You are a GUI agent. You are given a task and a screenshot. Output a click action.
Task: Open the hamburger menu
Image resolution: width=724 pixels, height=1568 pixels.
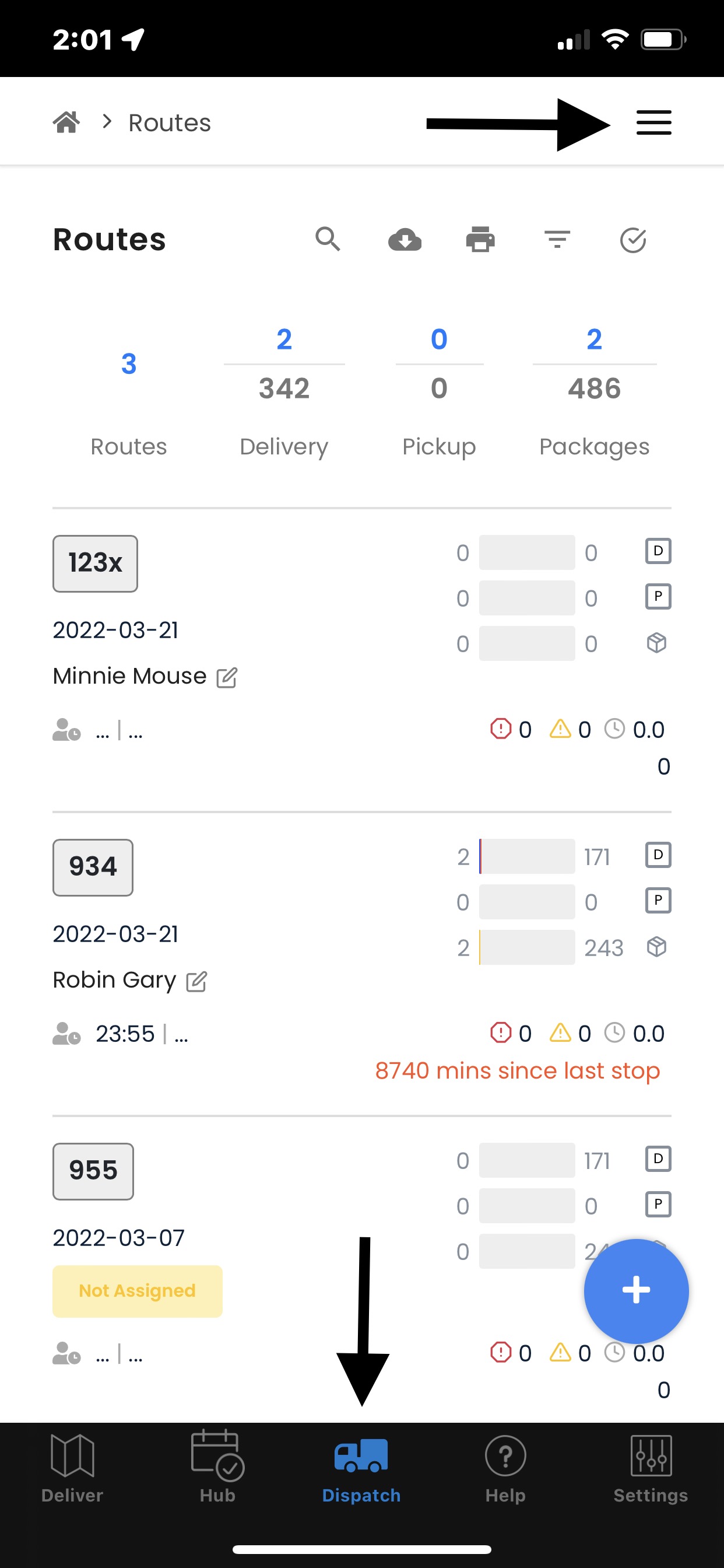coord(653,123)
